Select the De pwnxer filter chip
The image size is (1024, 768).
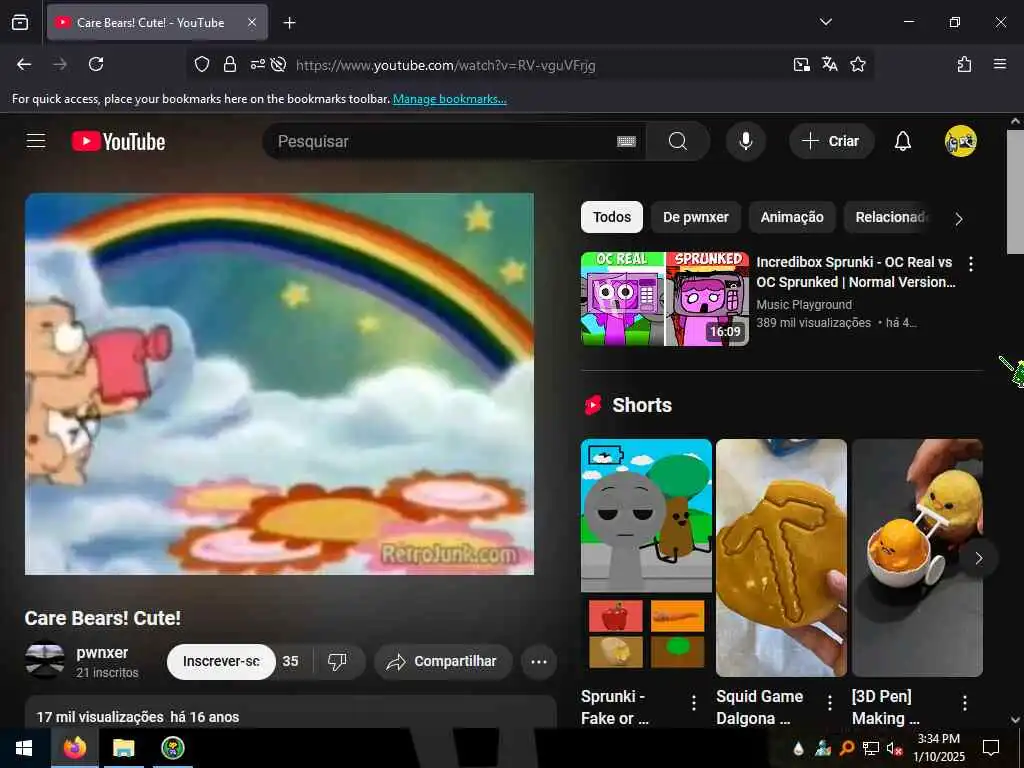[696, 217]
